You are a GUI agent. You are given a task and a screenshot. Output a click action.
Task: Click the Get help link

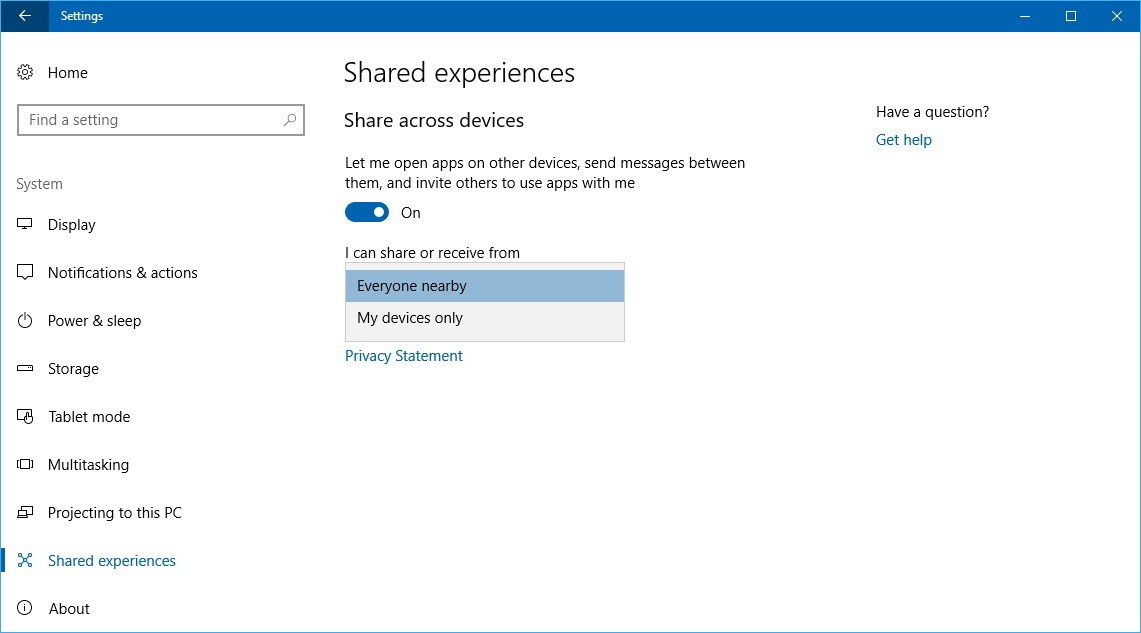(903, 140)
